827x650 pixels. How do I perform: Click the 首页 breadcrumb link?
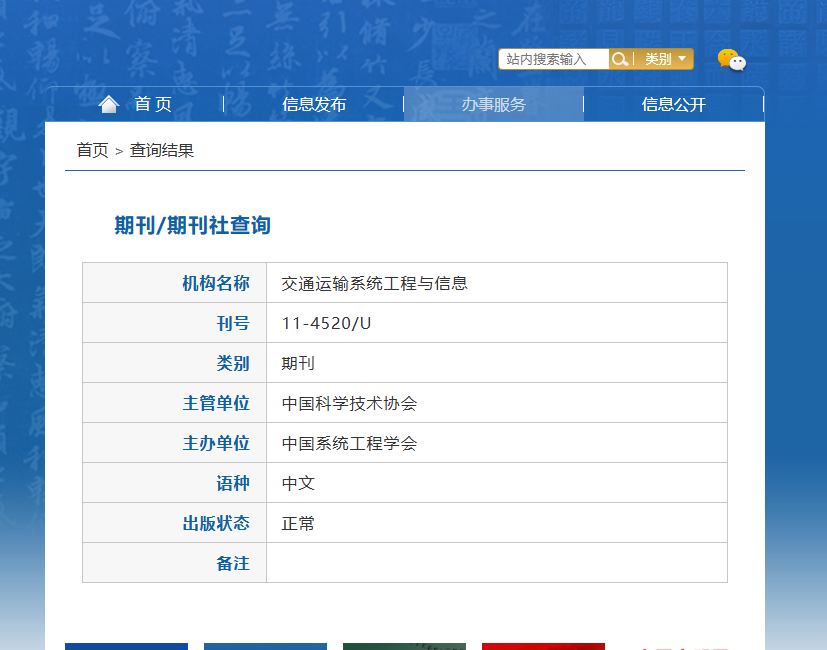click(x=92, y=150)
